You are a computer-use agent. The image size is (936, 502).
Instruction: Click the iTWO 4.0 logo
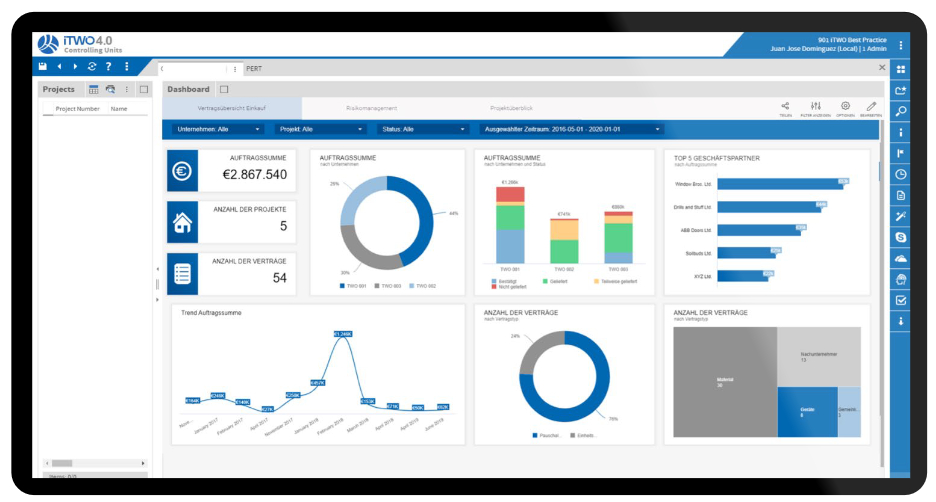pyautogui.click(x=80, y=45)
